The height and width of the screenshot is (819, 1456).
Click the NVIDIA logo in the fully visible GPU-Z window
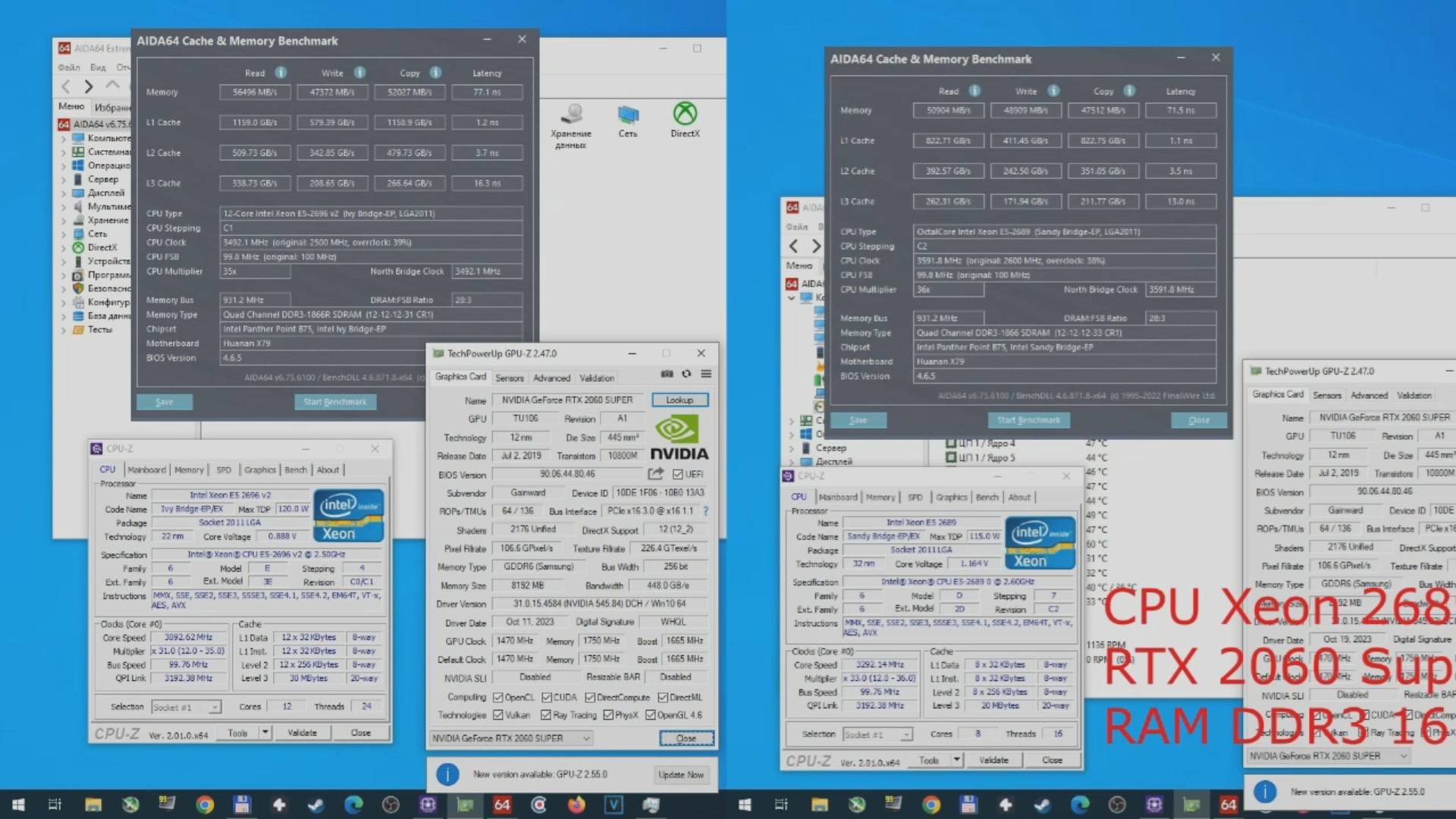(679, 438)
